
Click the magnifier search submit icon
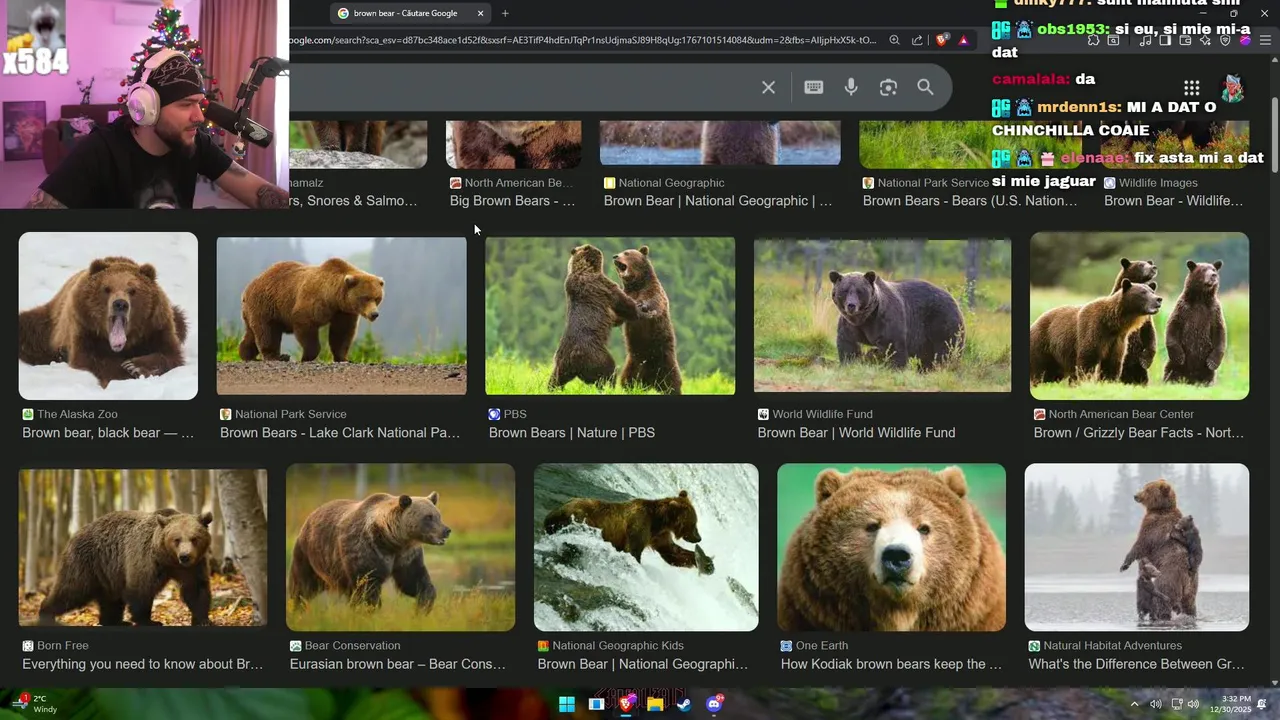point(925,87)
